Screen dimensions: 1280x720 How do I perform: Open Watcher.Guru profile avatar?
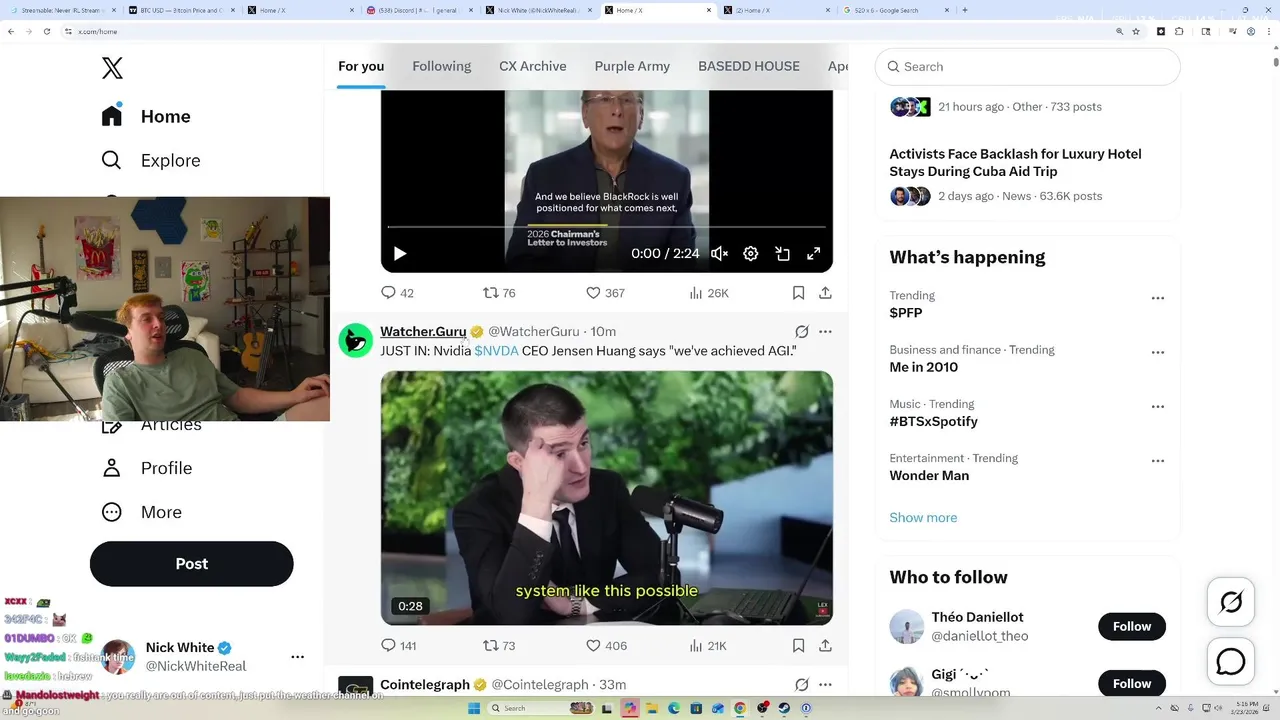[356, 341]
